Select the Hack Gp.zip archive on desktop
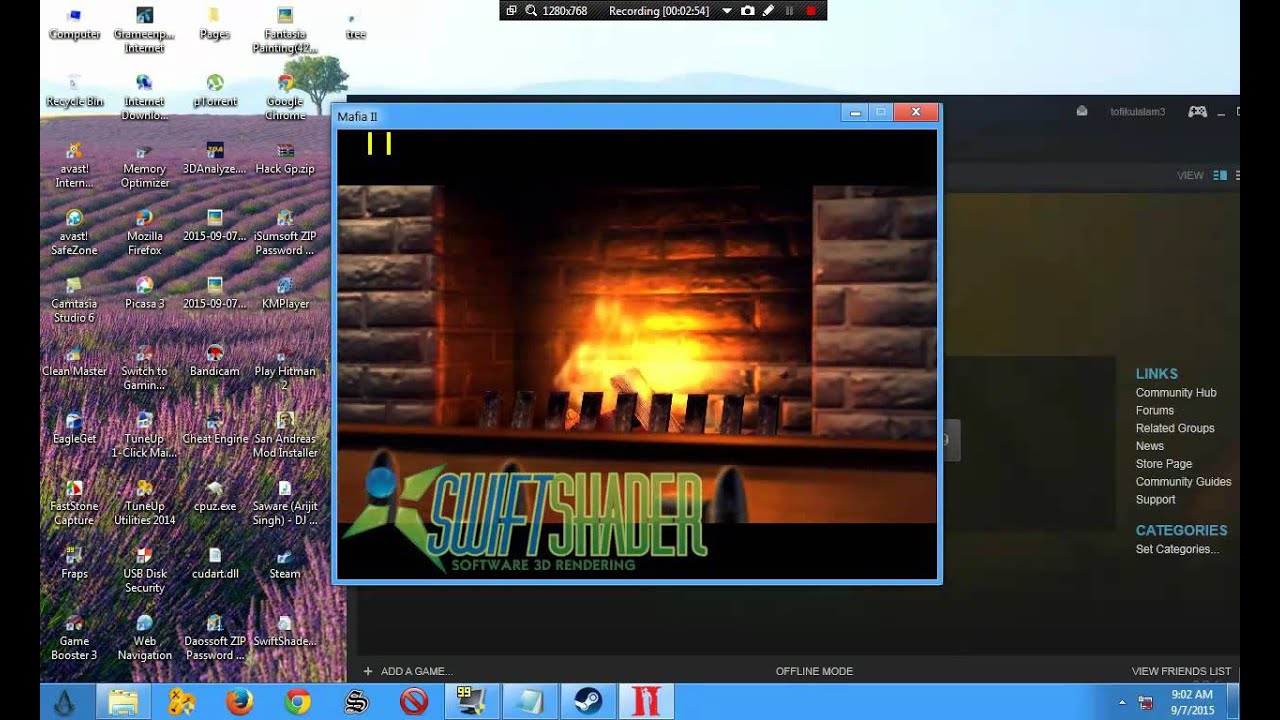Viewport: 1280px width, 720px height. [285, 158]
